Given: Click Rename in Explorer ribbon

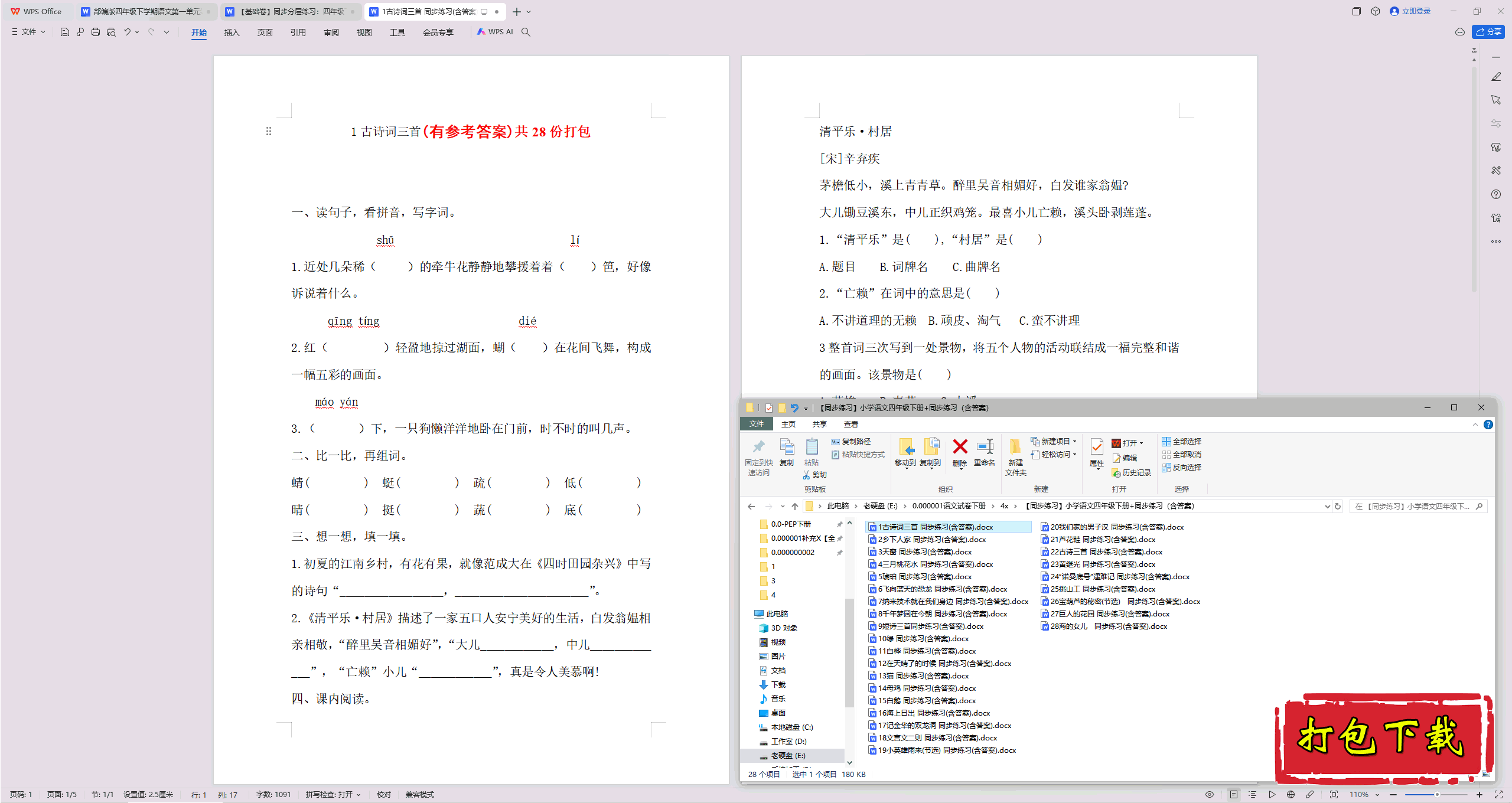Looking at the screenshot, I should click(985, 453).
